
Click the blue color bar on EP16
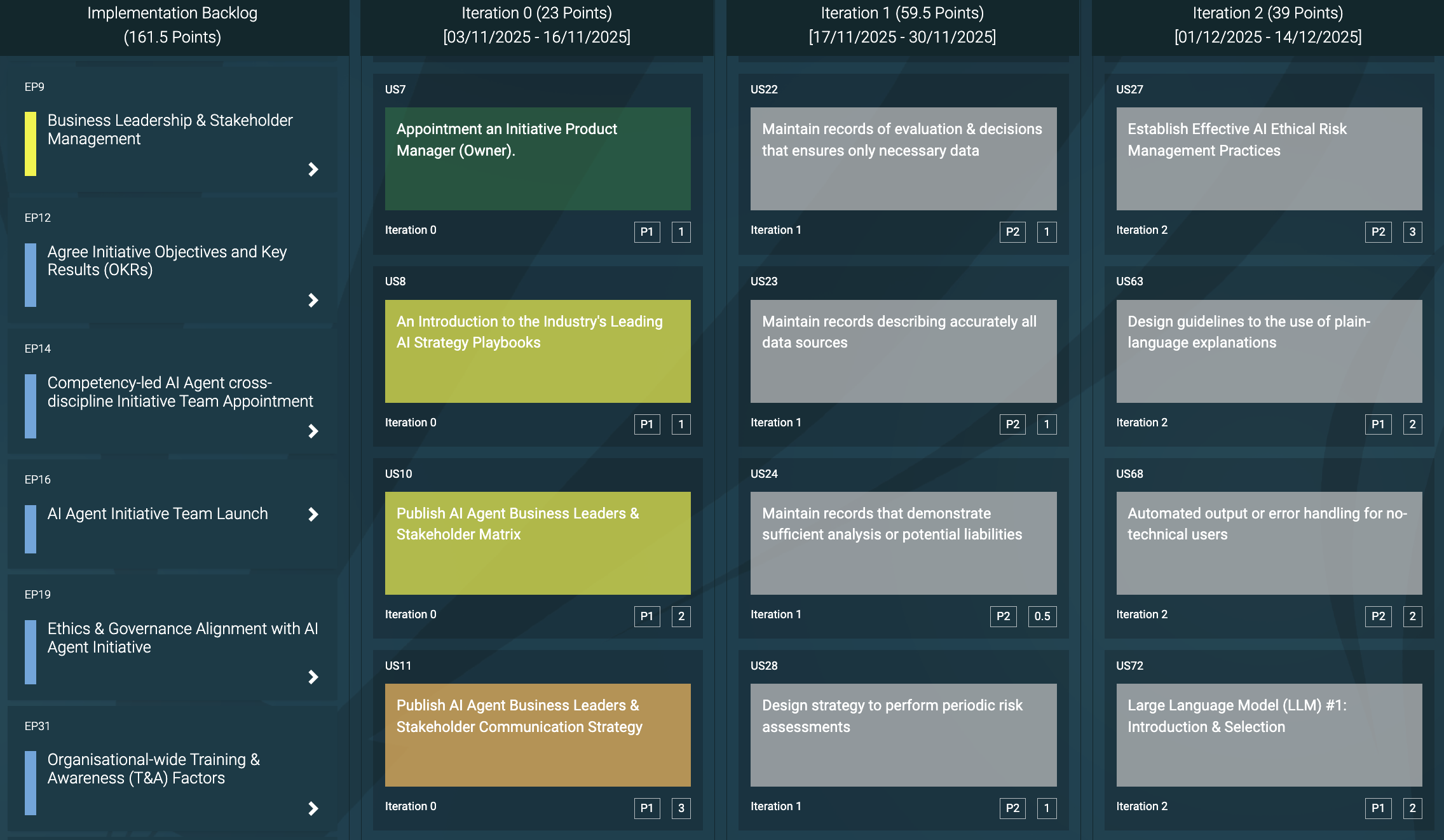31,529
